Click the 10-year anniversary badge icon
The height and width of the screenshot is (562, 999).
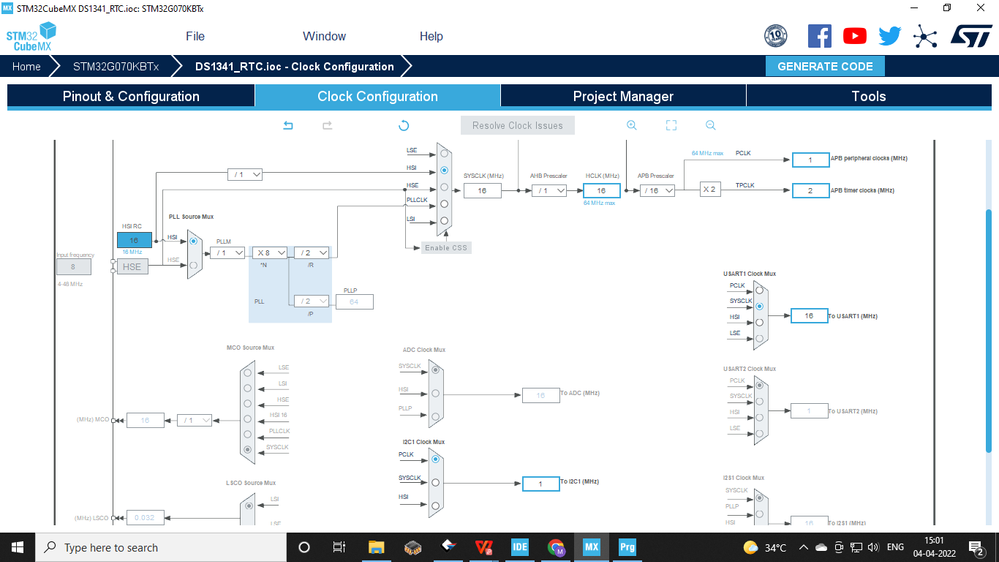(x=775, y=36)
